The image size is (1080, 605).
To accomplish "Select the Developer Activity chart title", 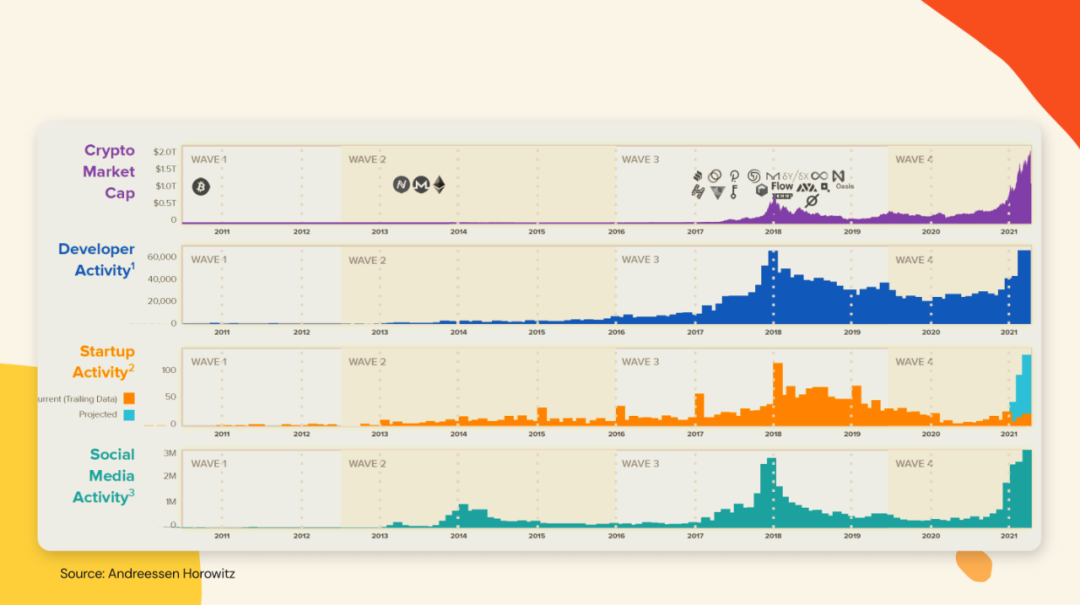I will 96,260.
